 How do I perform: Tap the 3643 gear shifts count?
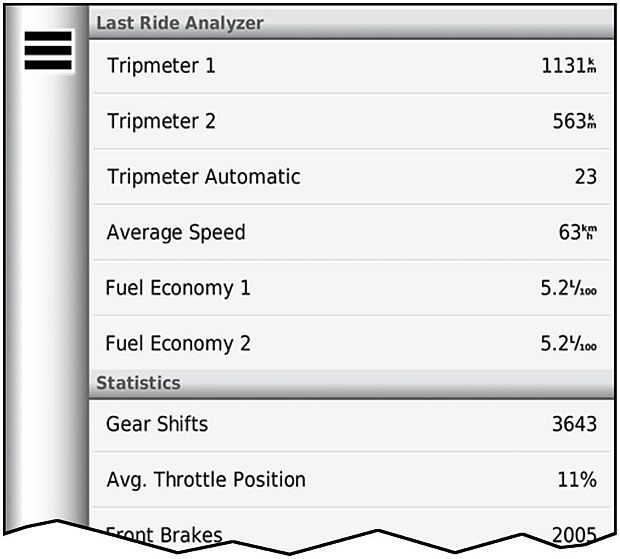pos(574,424)
